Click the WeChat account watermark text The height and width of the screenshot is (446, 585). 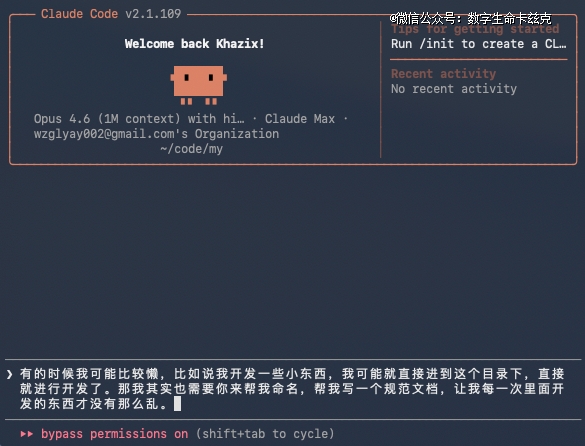pyautogui.click(x=470, y=18)
